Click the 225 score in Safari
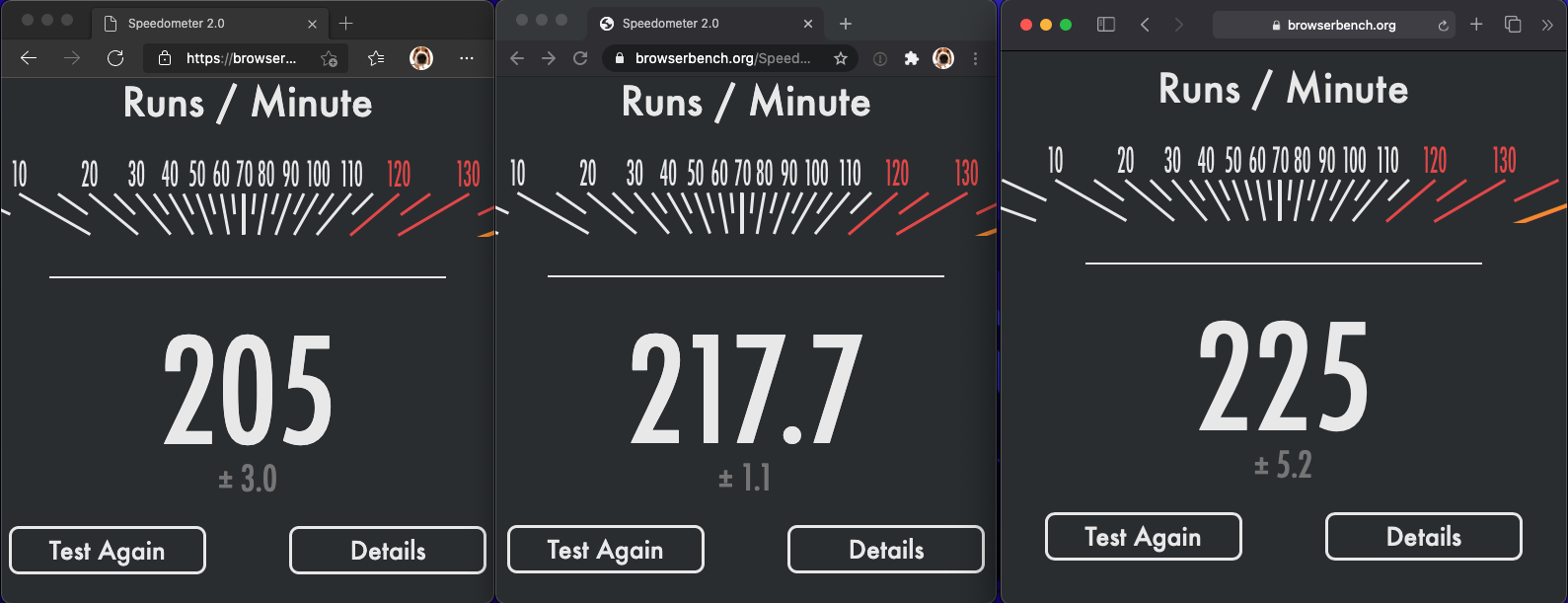The width and height of the screenshot is (1568, 603). (x=1284, y=376)
